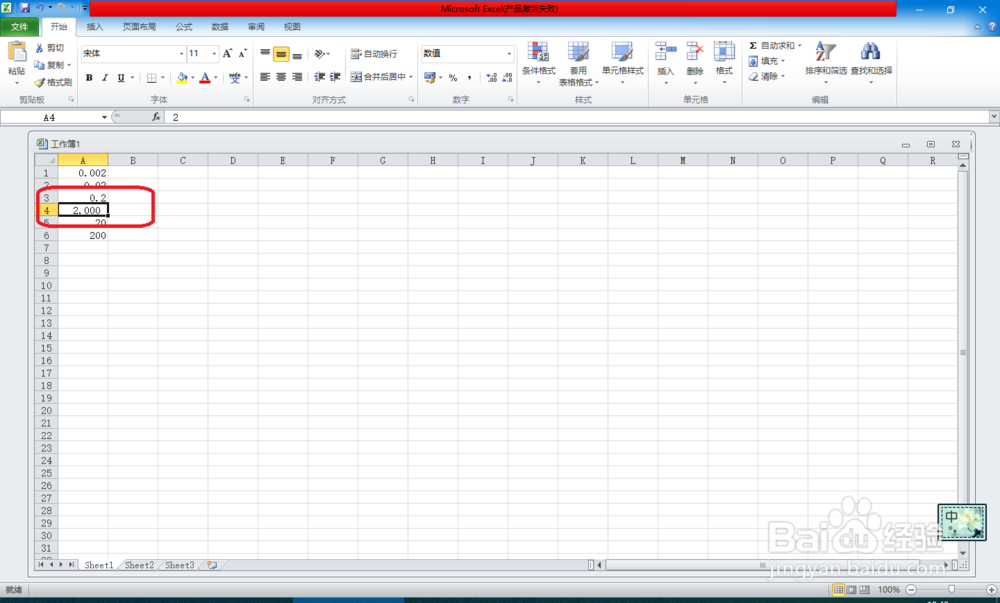The image size is (1000, 603).
Task: Click the Insert cells icon
Action: click(666, 51)
